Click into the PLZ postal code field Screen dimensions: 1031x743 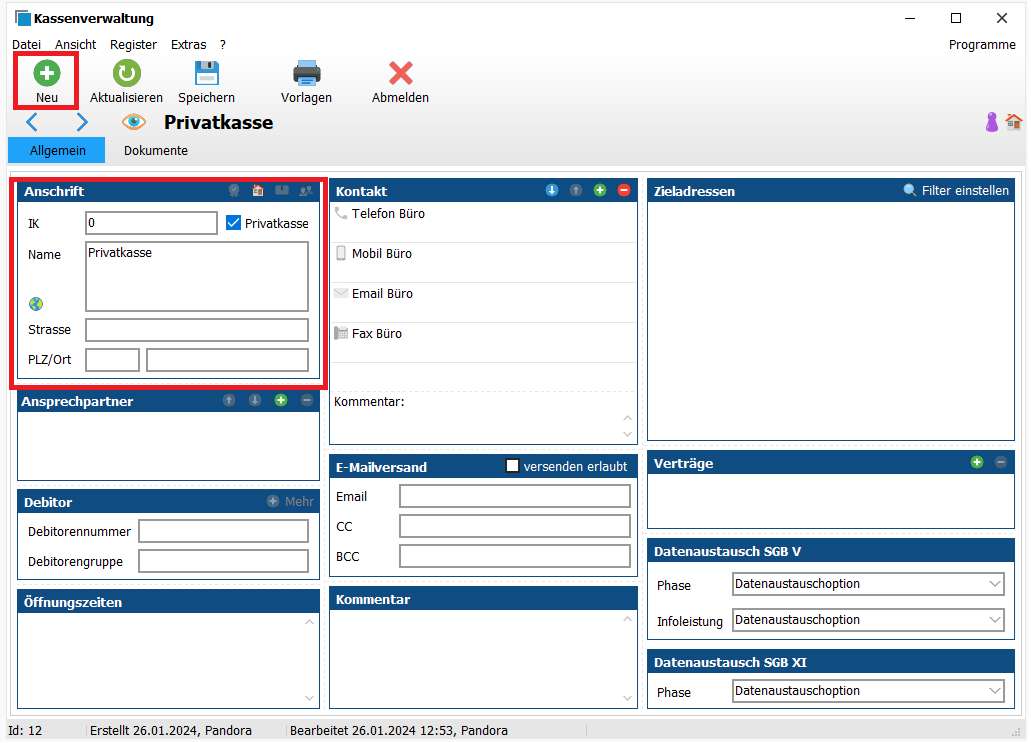(112, 360)
